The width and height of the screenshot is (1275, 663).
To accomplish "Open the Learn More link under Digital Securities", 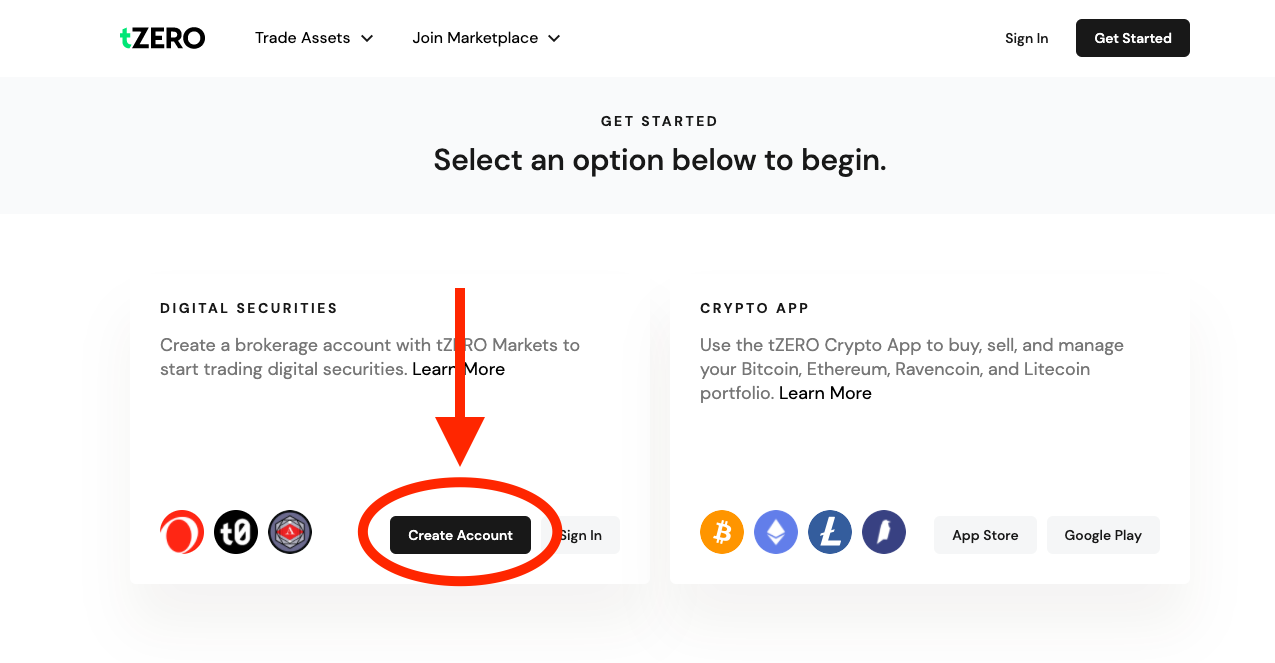I will [458, 369].
